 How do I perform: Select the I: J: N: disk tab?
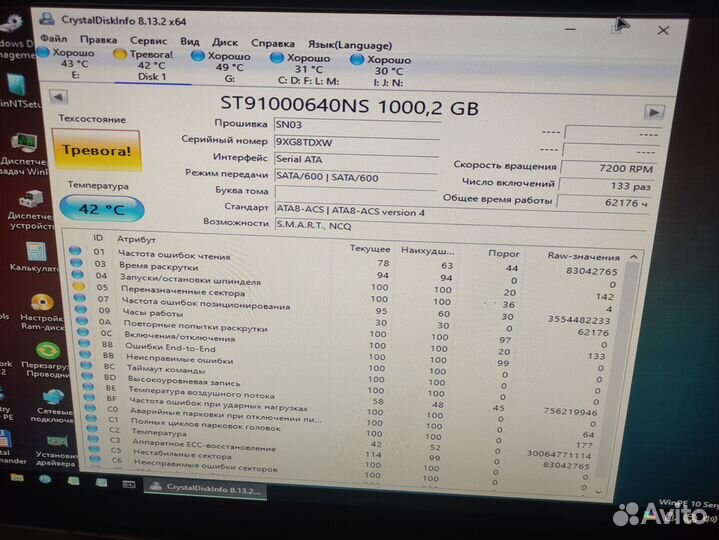pos(382,71)
